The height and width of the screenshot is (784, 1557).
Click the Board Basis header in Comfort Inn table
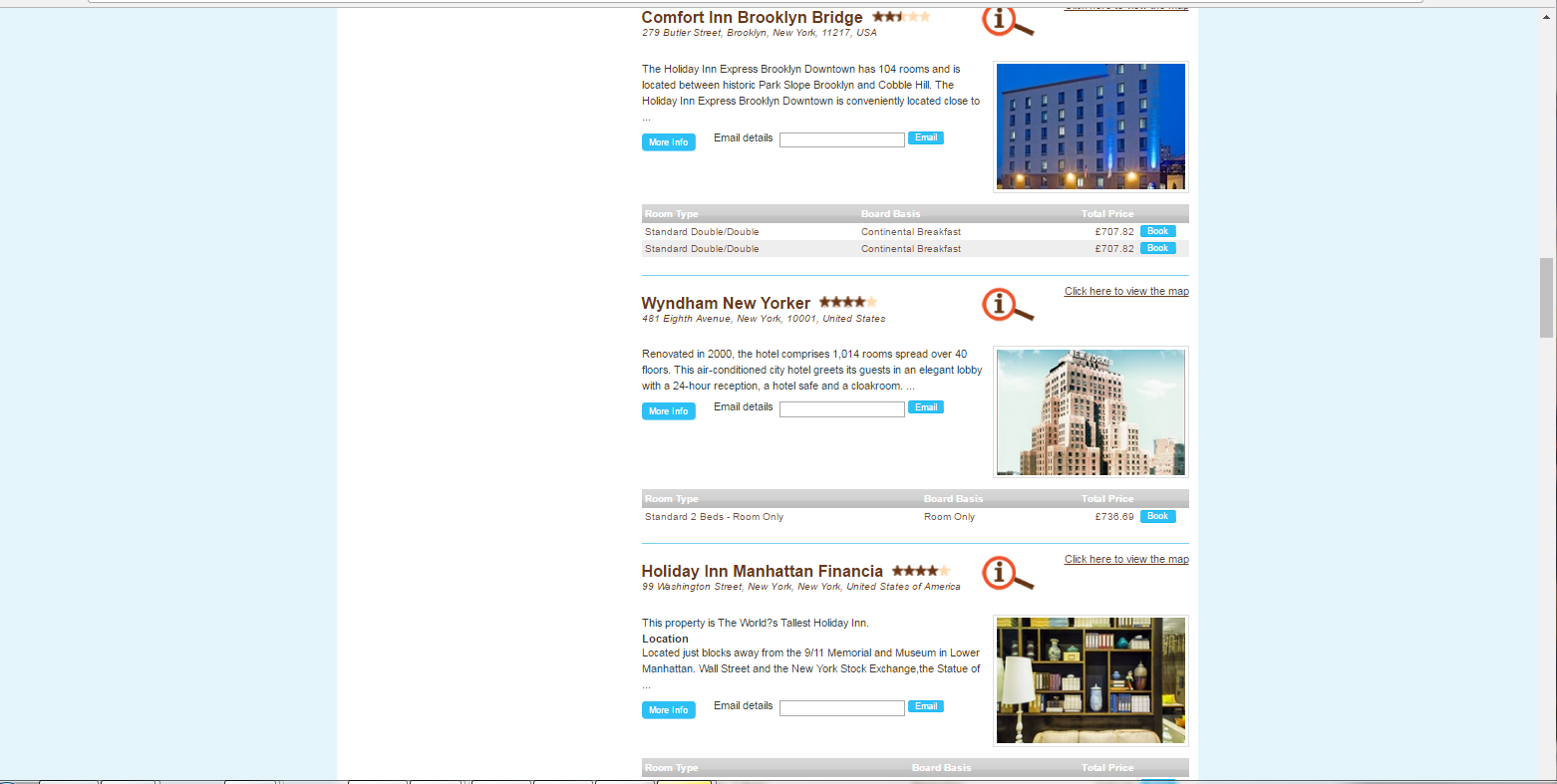pyautogui.click(x=891, y=214)
